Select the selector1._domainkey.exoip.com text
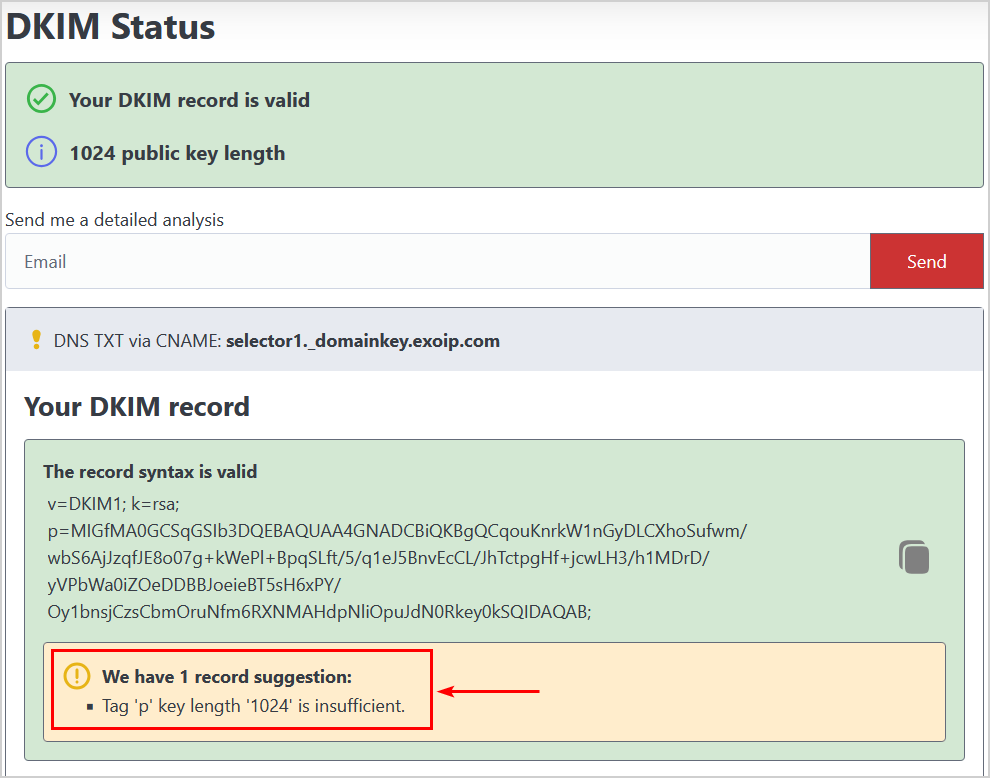This screenshot has width=990, height=778. 362,341
